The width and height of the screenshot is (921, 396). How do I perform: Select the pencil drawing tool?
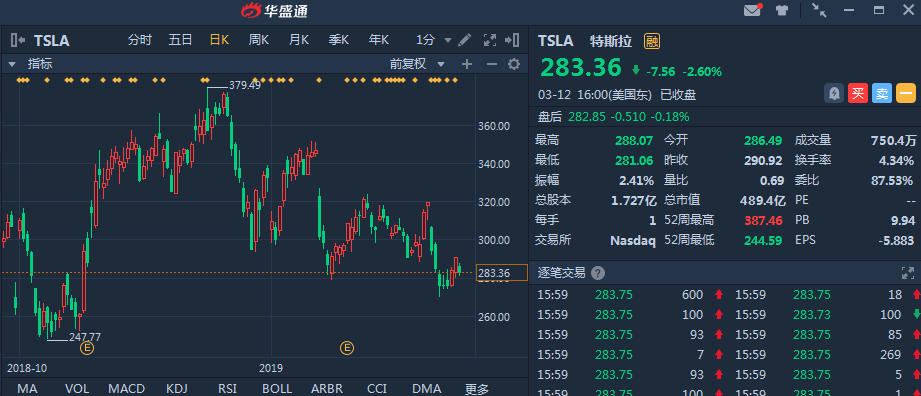pos(464,40)
